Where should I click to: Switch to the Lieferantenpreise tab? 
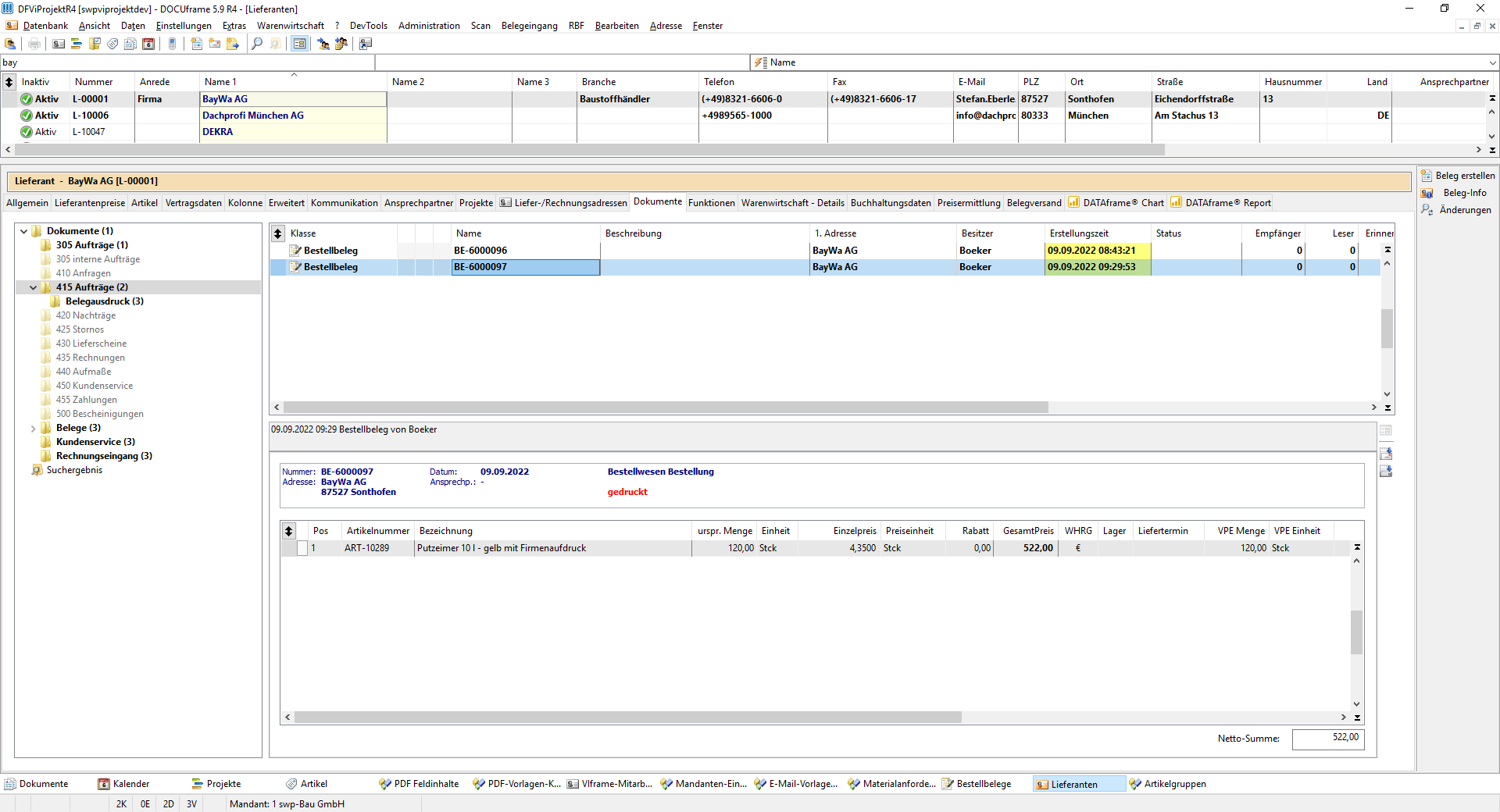90,203
